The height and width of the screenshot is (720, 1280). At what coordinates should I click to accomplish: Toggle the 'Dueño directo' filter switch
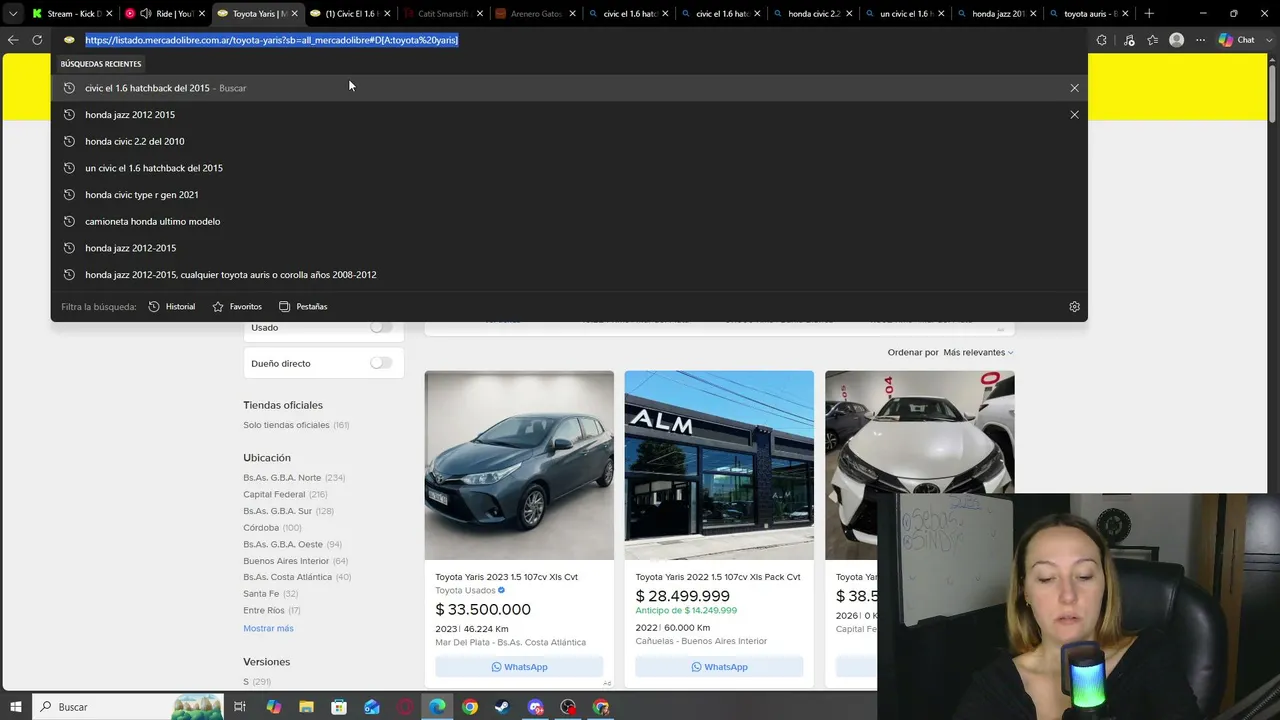pyautogui.click(x=381, y=363)
